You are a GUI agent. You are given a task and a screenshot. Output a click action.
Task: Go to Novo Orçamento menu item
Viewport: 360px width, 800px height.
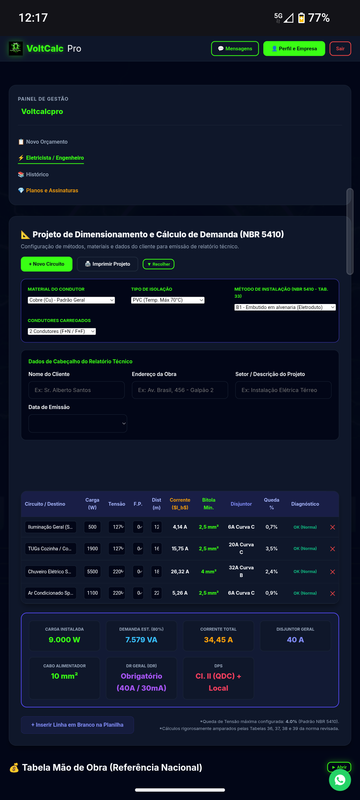click(x=43, y=142)
